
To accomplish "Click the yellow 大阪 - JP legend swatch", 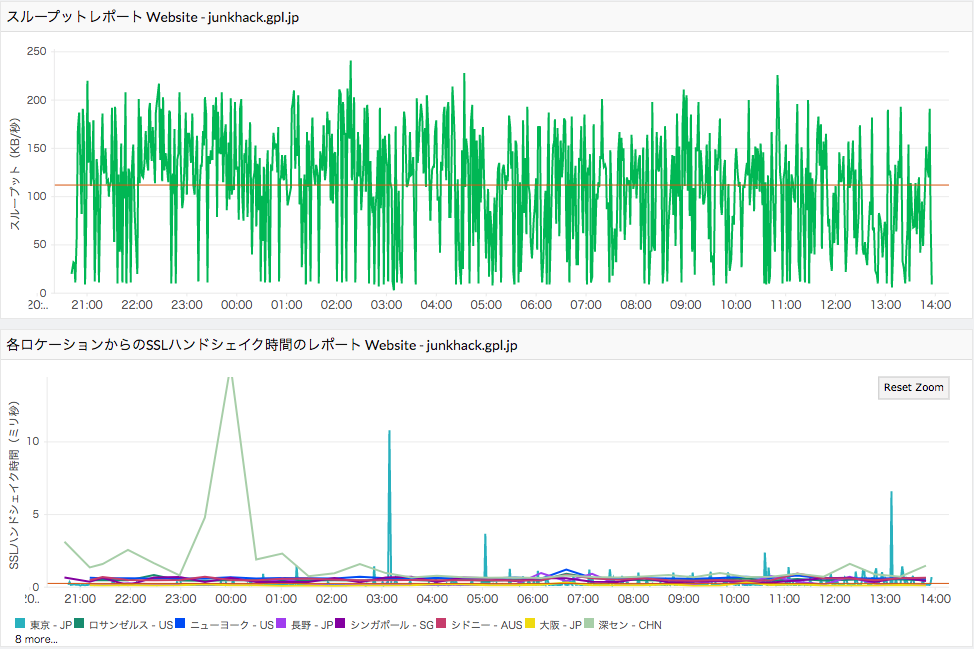I will 531,625.
